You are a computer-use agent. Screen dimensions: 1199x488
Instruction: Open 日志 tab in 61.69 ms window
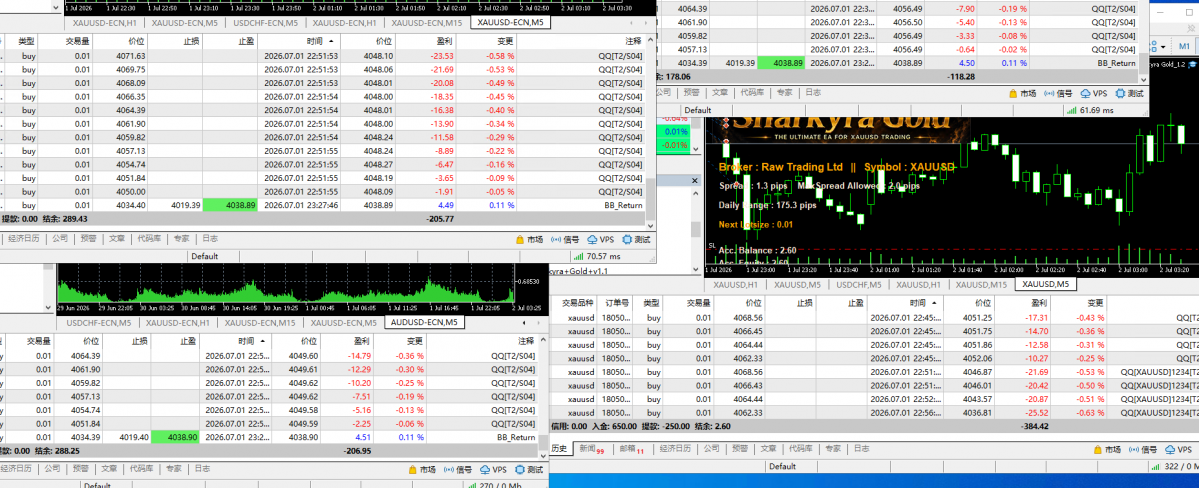(x=813, y=93)
